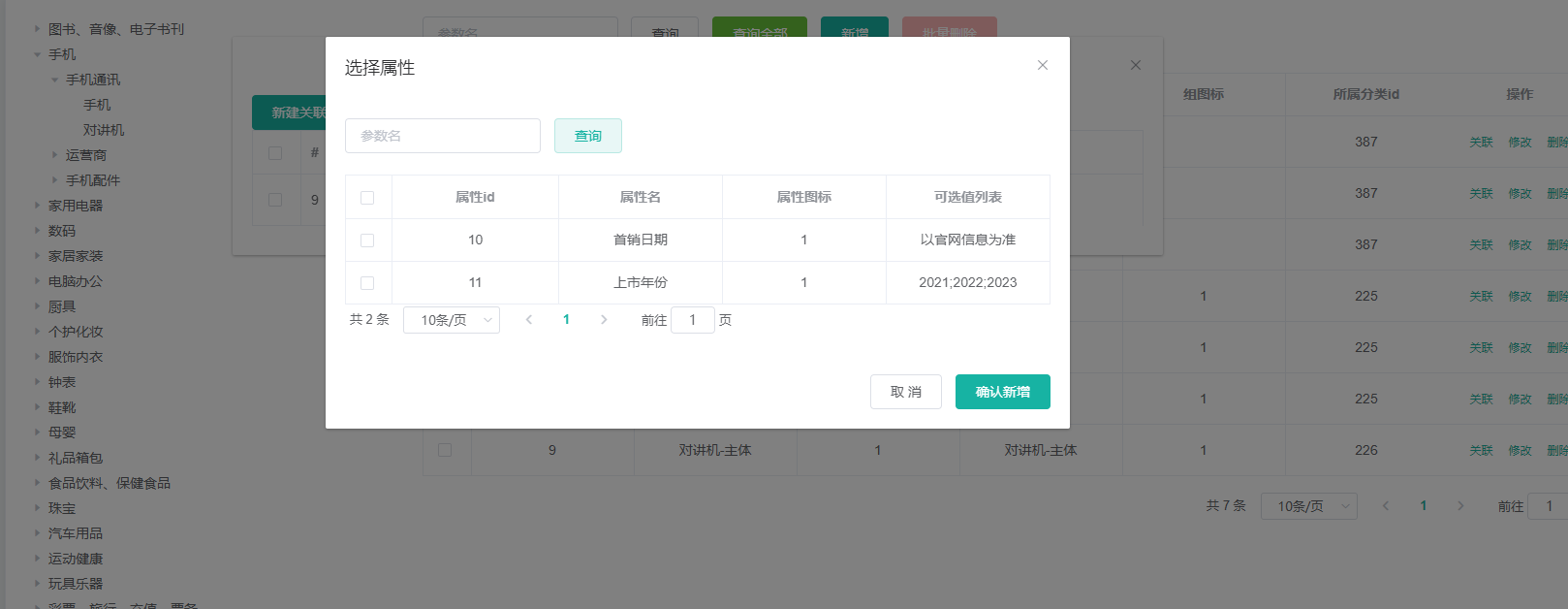Screen dimensions: 1568x609
Task: Tick the checkbox for 首销日期 row
Action: (367, 240)
